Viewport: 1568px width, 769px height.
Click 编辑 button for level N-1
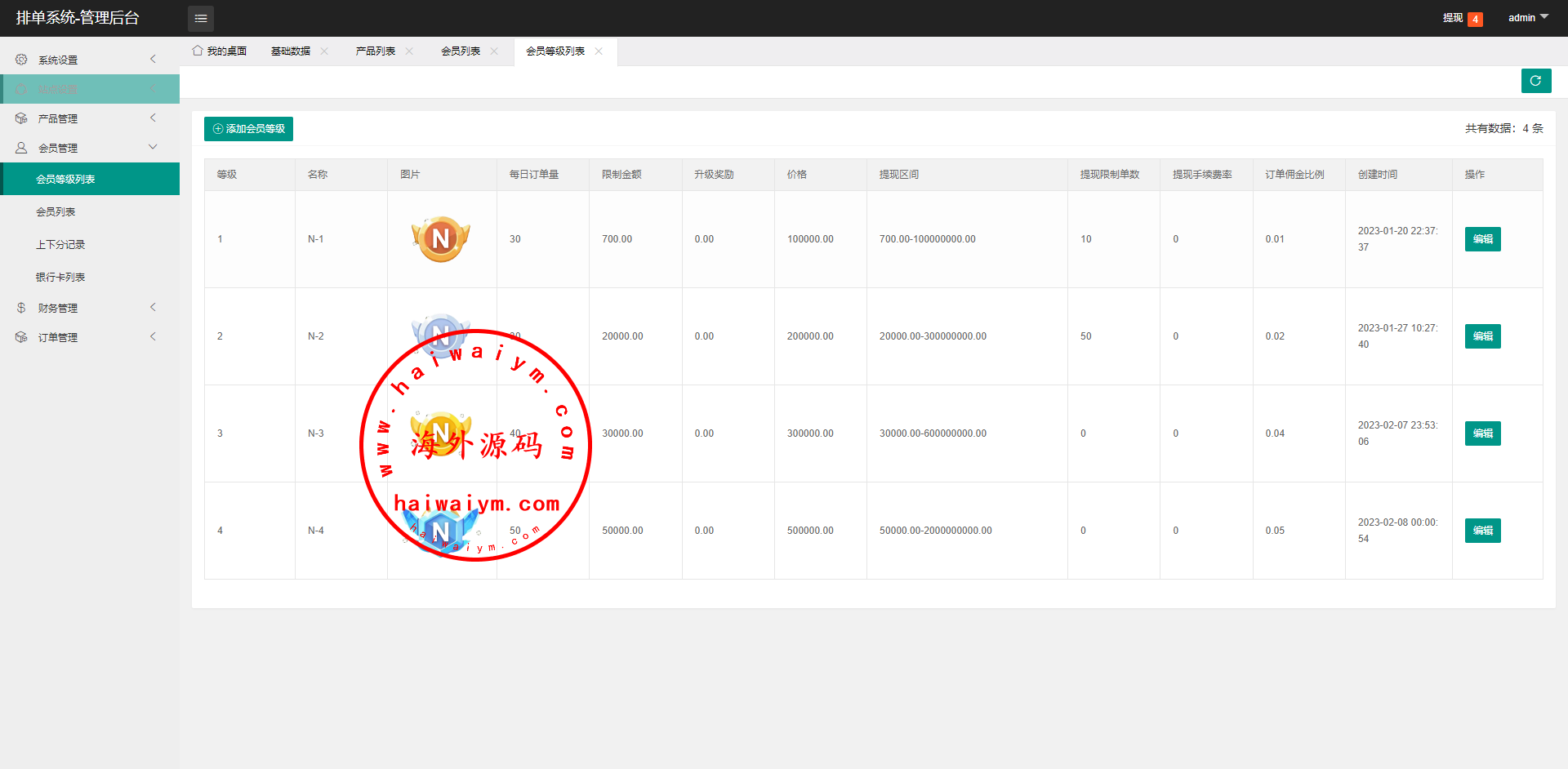pos(1482,239)
